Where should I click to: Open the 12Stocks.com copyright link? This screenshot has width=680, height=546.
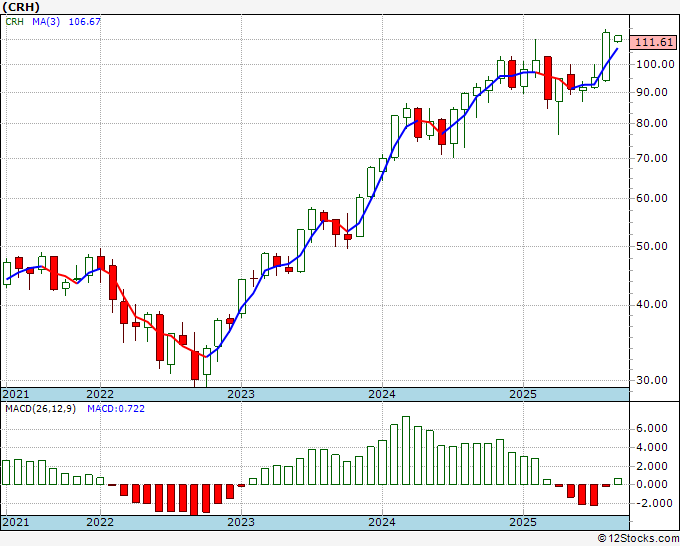click(638, 539)
